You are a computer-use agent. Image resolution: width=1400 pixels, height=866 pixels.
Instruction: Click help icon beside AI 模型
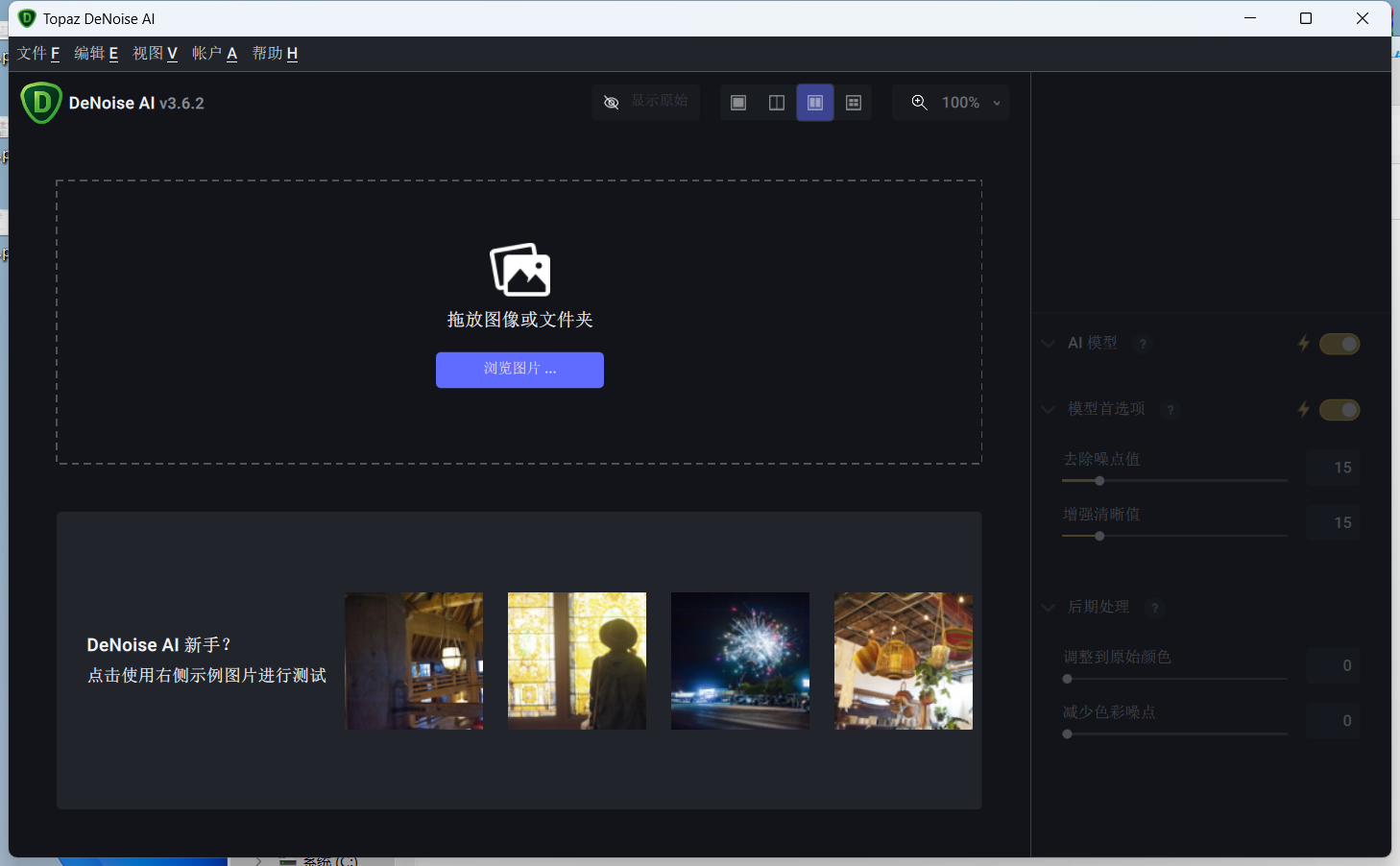(x=1142, y=344)
